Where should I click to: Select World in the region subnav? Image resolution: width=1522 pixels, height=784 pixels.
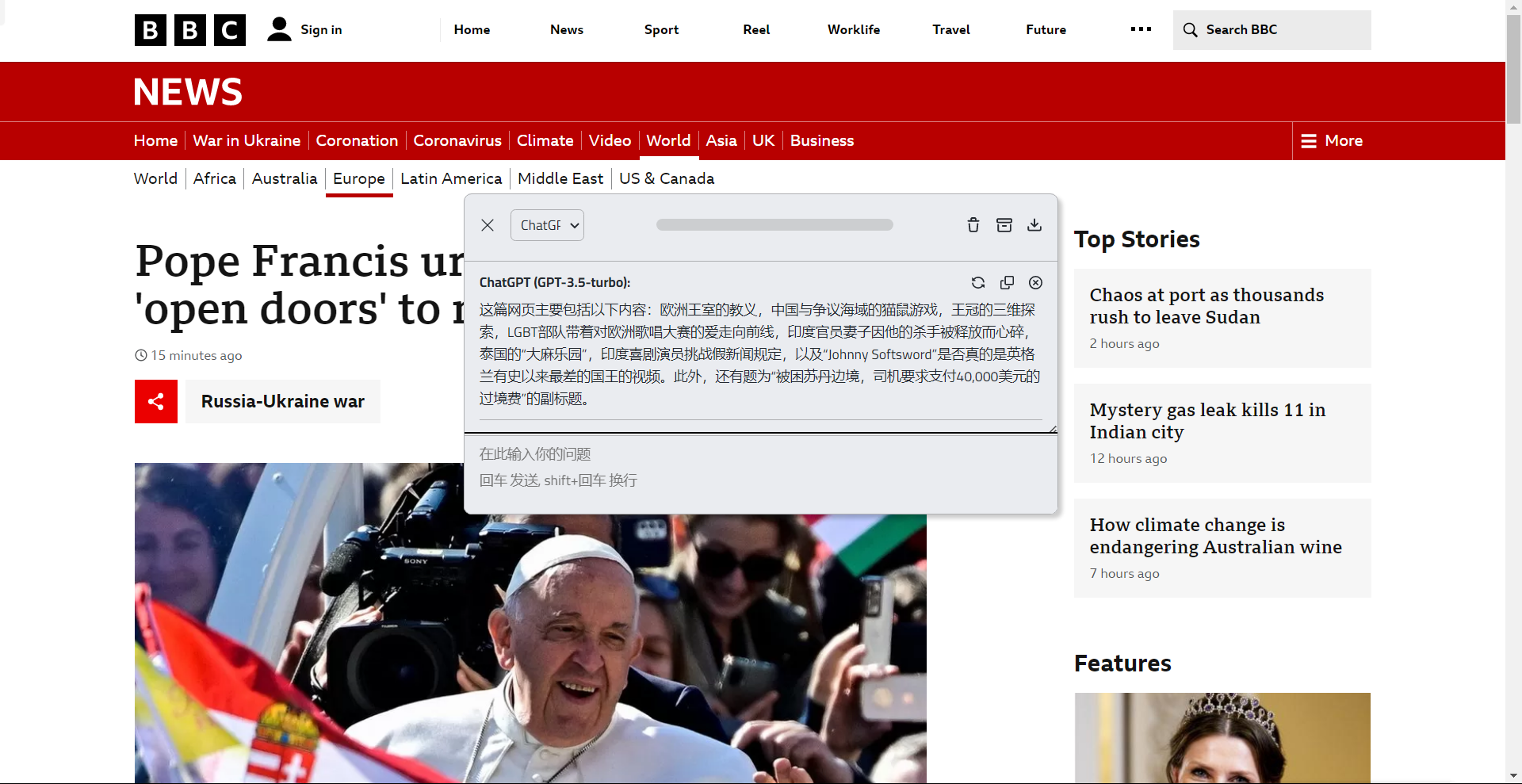point(155,178)
